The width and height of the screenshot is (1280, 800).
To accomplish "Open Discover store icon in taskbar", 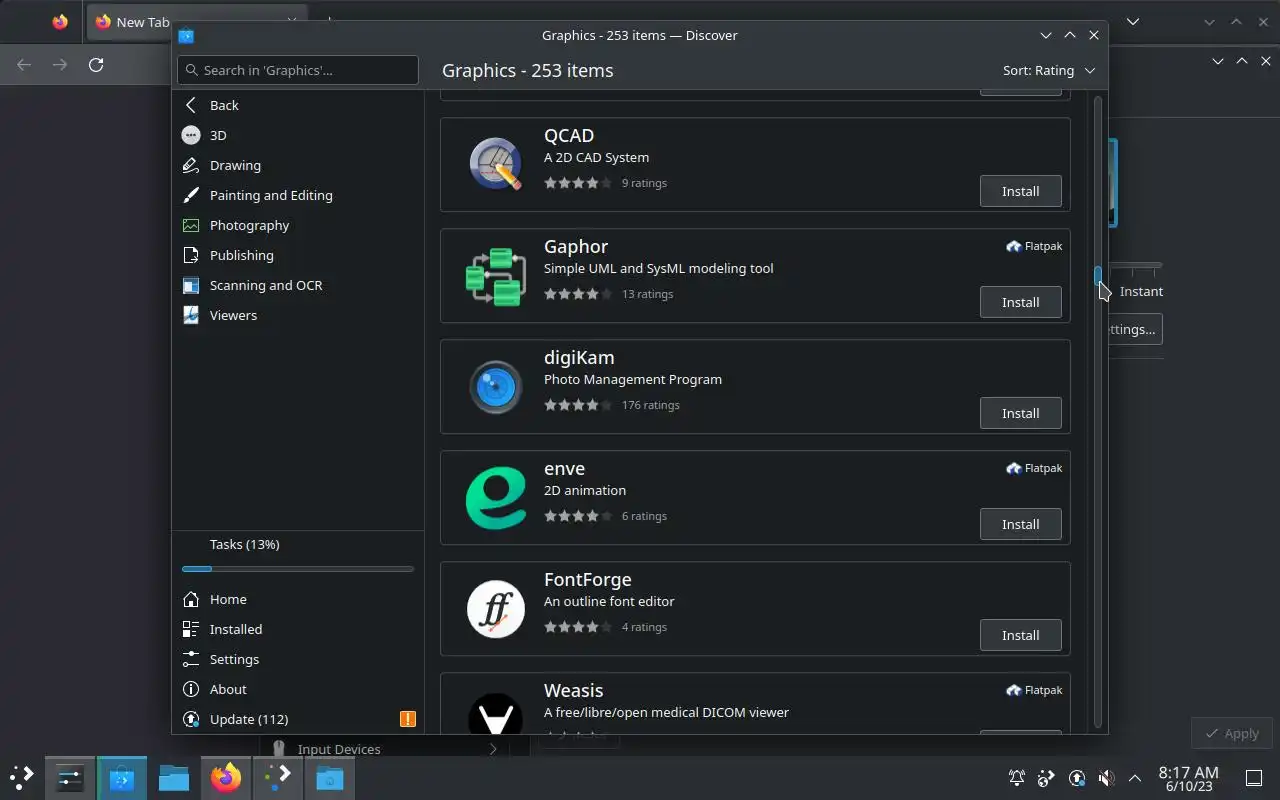I will coord(122,777).
